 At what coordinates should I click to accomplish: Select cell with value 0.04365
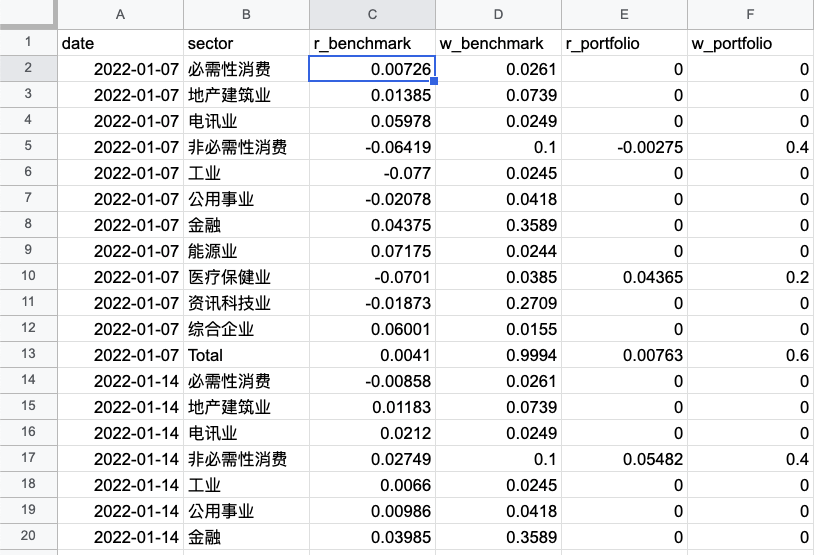coord(625,277)
